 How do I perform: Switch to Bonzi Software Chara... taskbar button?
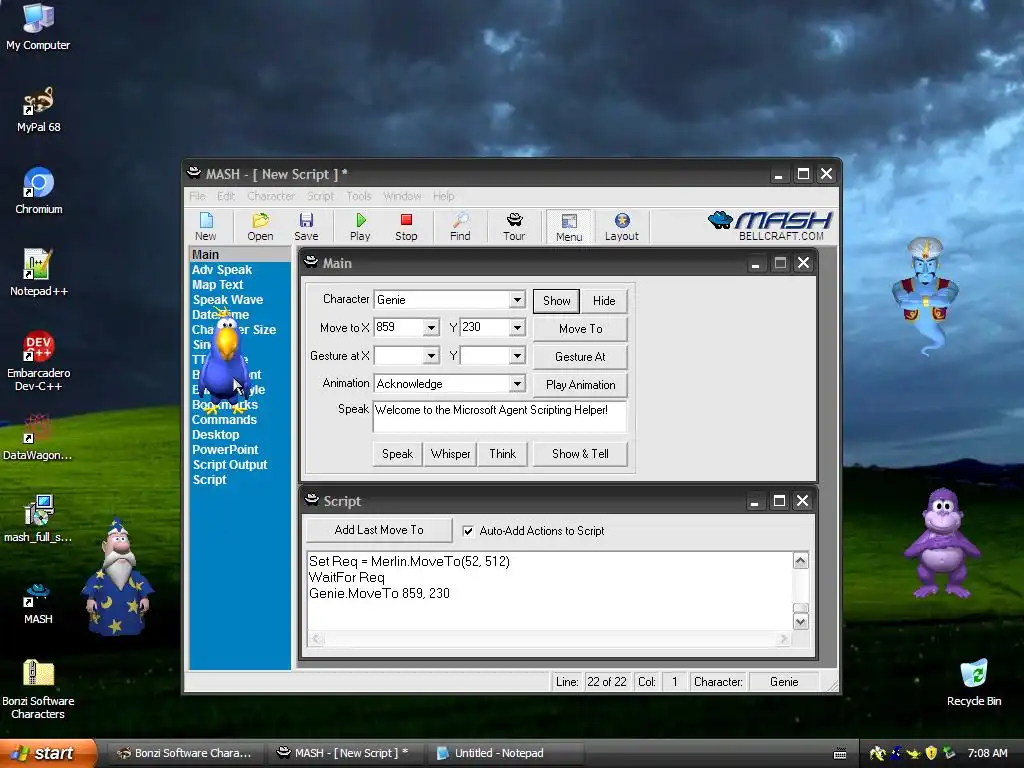click(185, 753)
